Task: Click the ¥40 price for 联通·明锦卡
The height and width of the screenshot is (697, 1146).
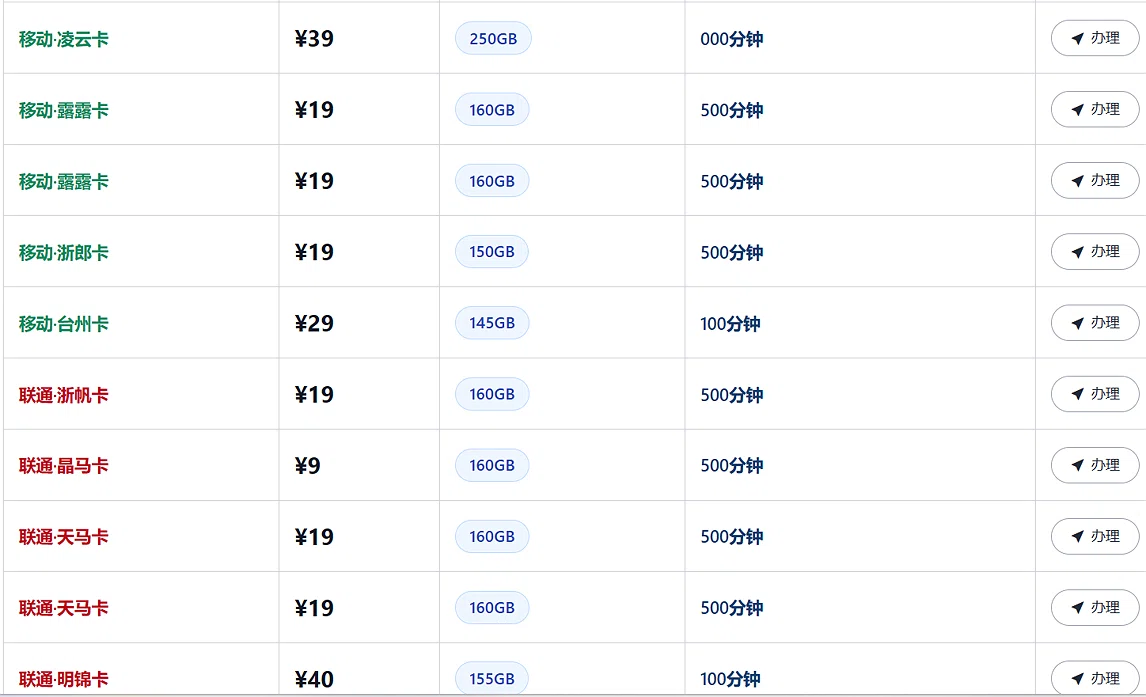Action: click(314, 679)
